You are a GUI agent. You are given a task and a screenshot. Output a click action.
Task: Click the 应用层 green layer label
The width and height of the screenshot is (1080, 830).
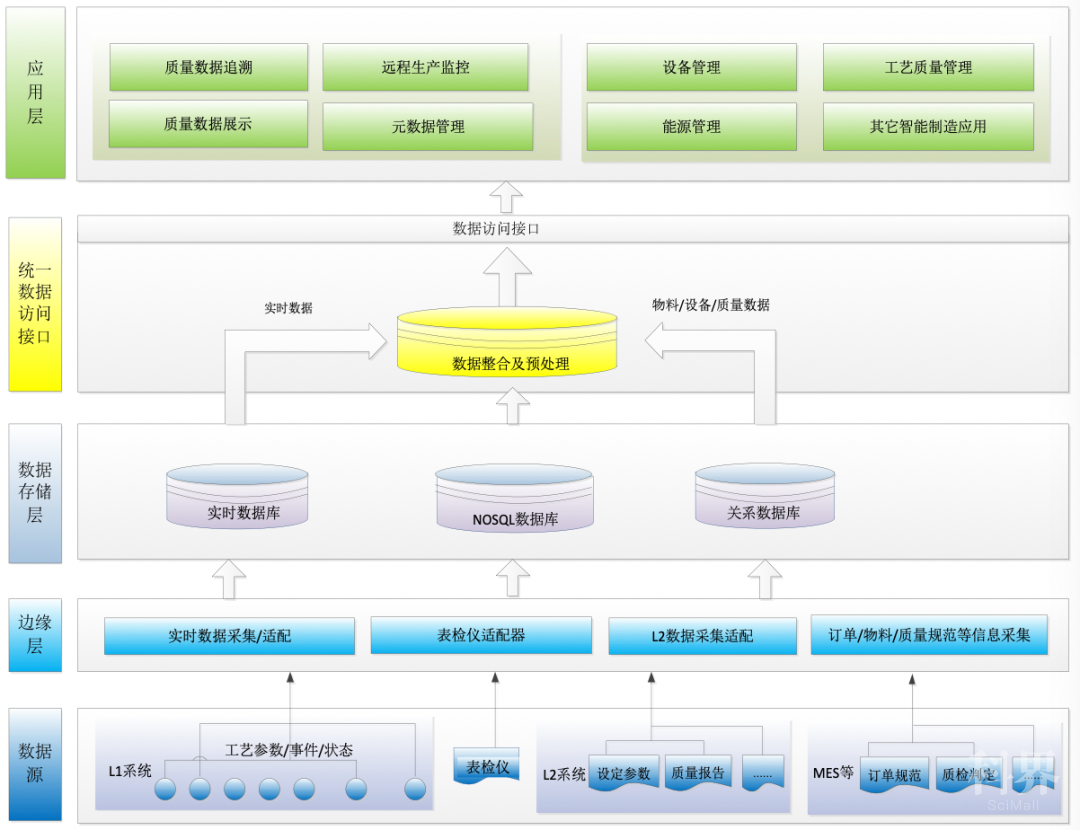(36, 92)
